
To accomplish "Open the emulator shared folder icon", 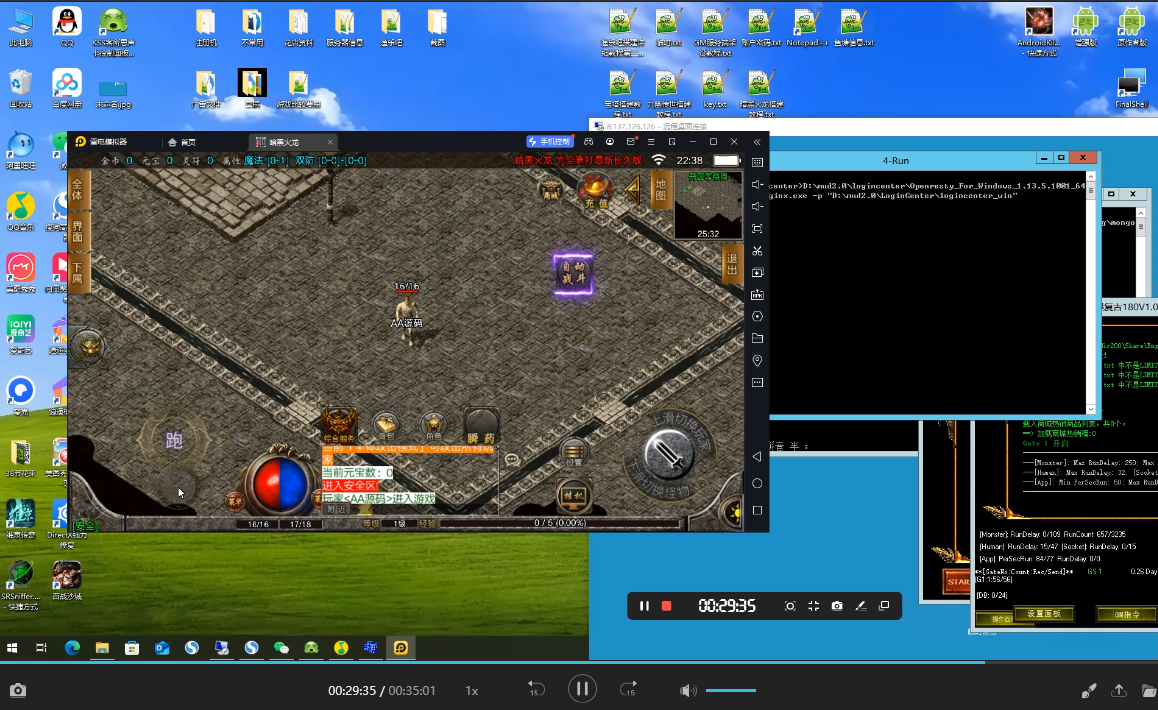I will tap(757, 338).
